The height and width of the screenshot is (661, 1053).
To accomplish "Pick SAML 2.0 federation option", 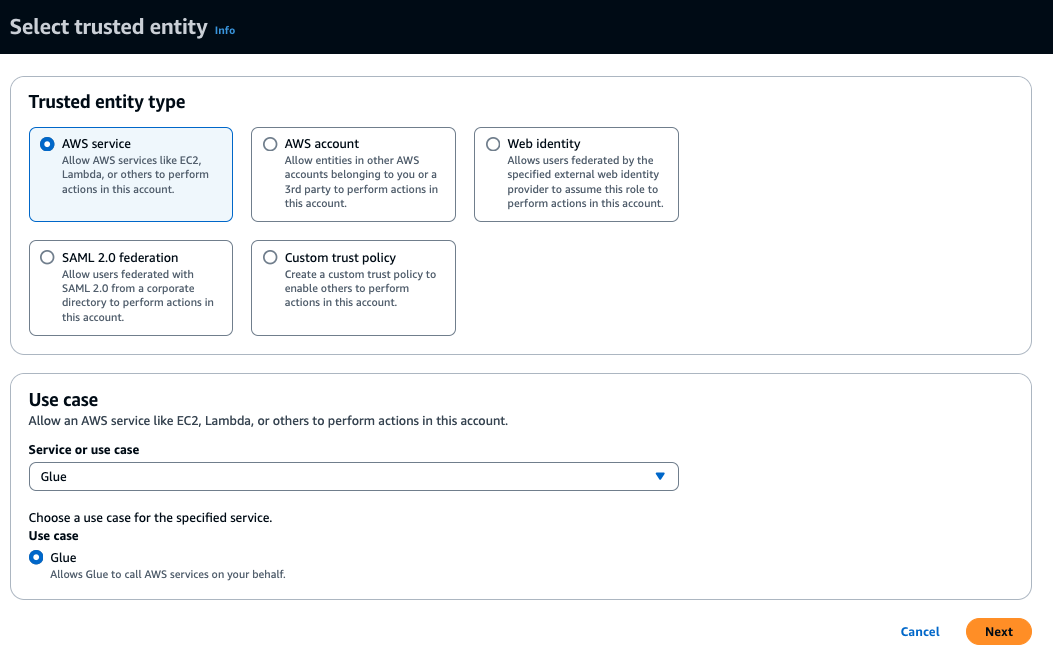I will (47, 257).
